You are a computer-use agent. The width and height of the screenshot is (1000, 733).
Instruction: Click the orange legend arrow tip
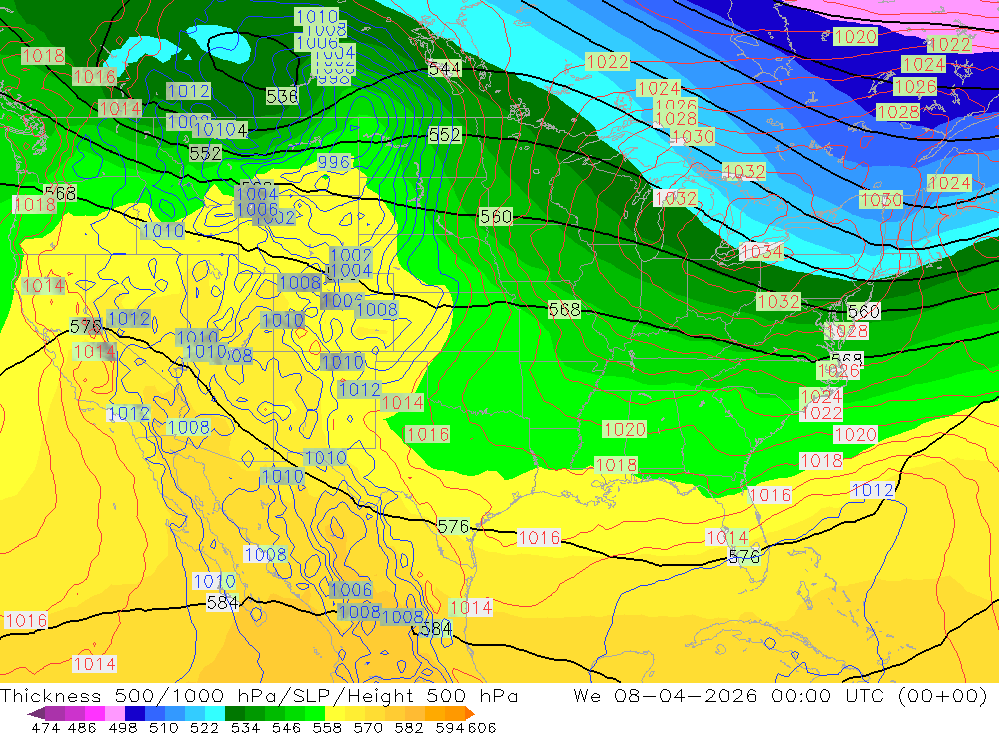[470, 713]
